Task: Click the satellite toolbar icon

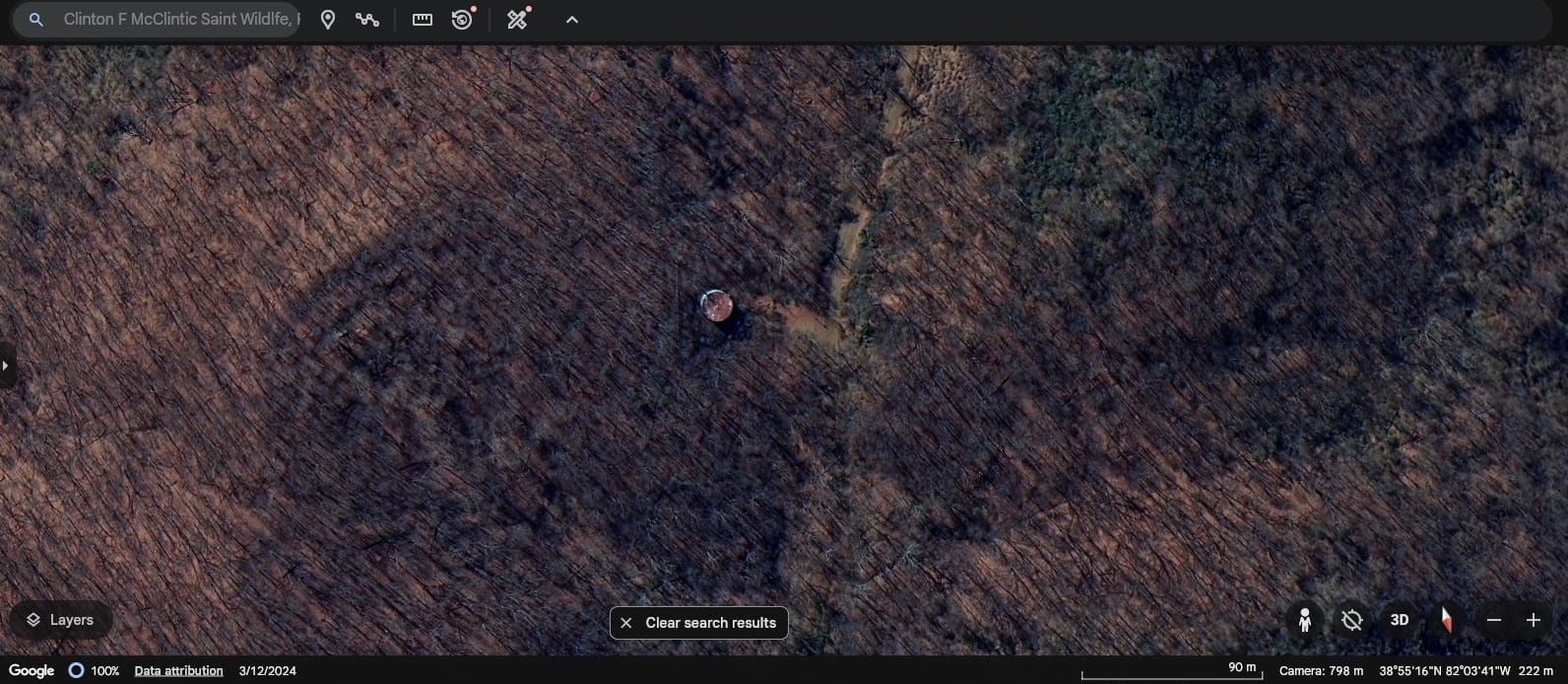Action: click(x=517, y=20)
